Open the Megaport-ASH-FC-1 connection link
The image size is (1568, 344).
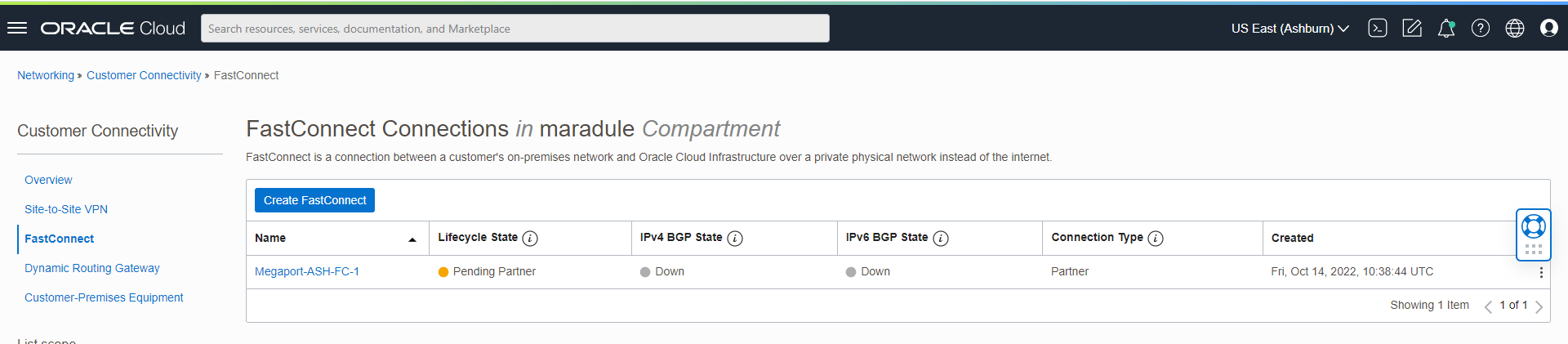pyautogui.click(x=306, y=271)
